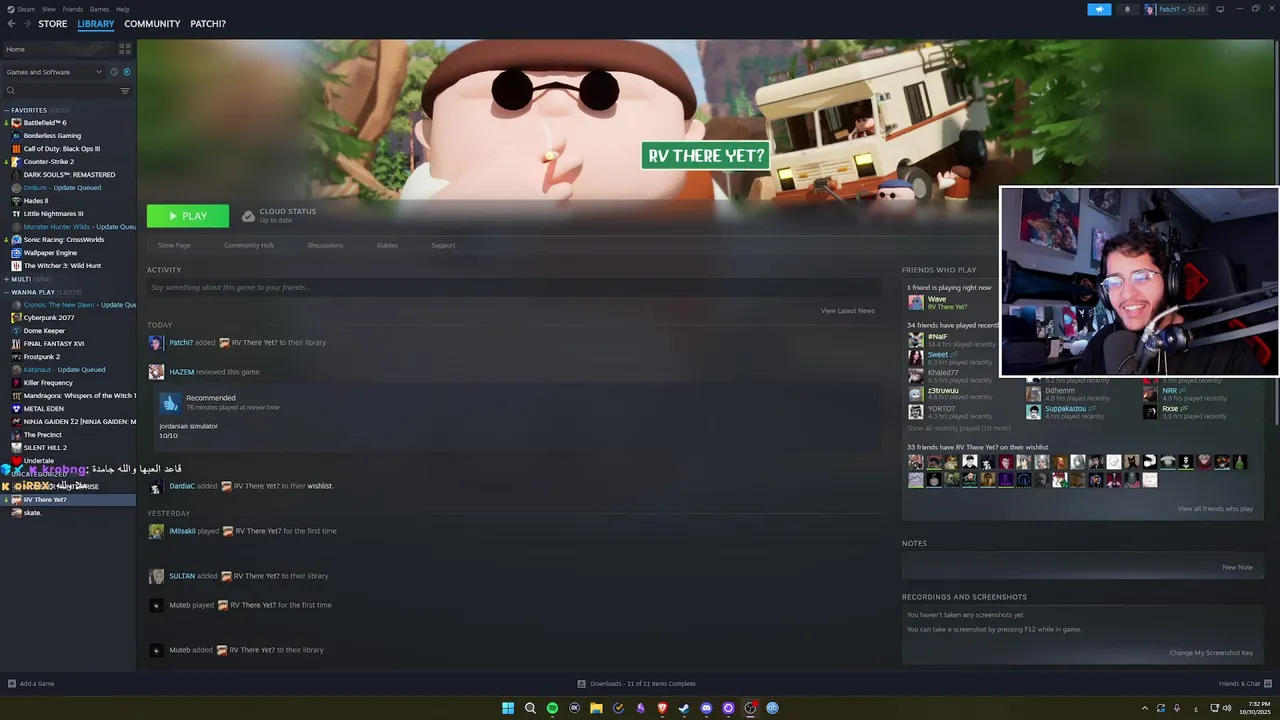Image resolution: width=1280 pixels, height=720 pixels.
Task: Open the Community Hub link
Action: (249, 245)
